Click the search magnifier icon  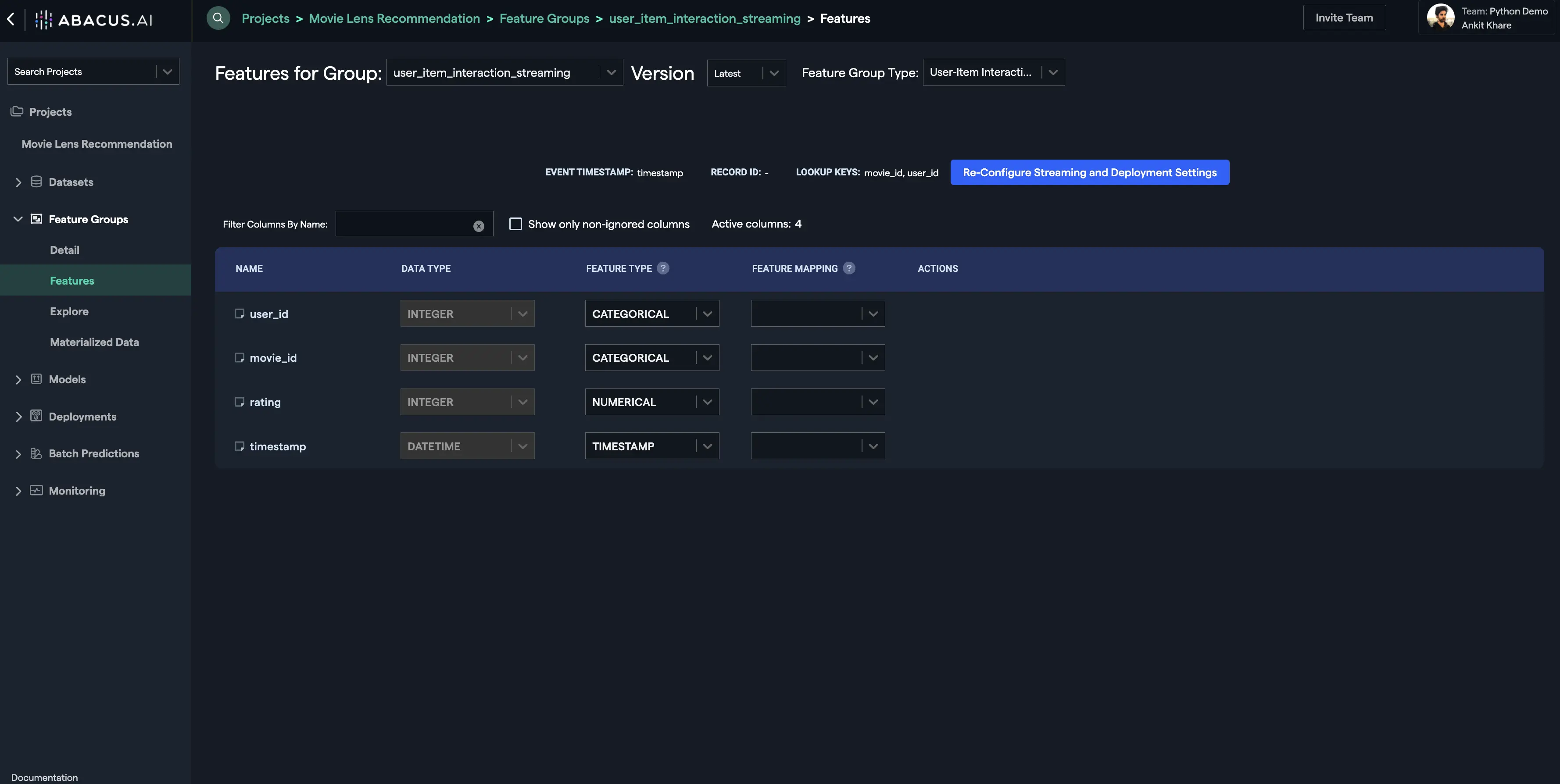point(218,18)
